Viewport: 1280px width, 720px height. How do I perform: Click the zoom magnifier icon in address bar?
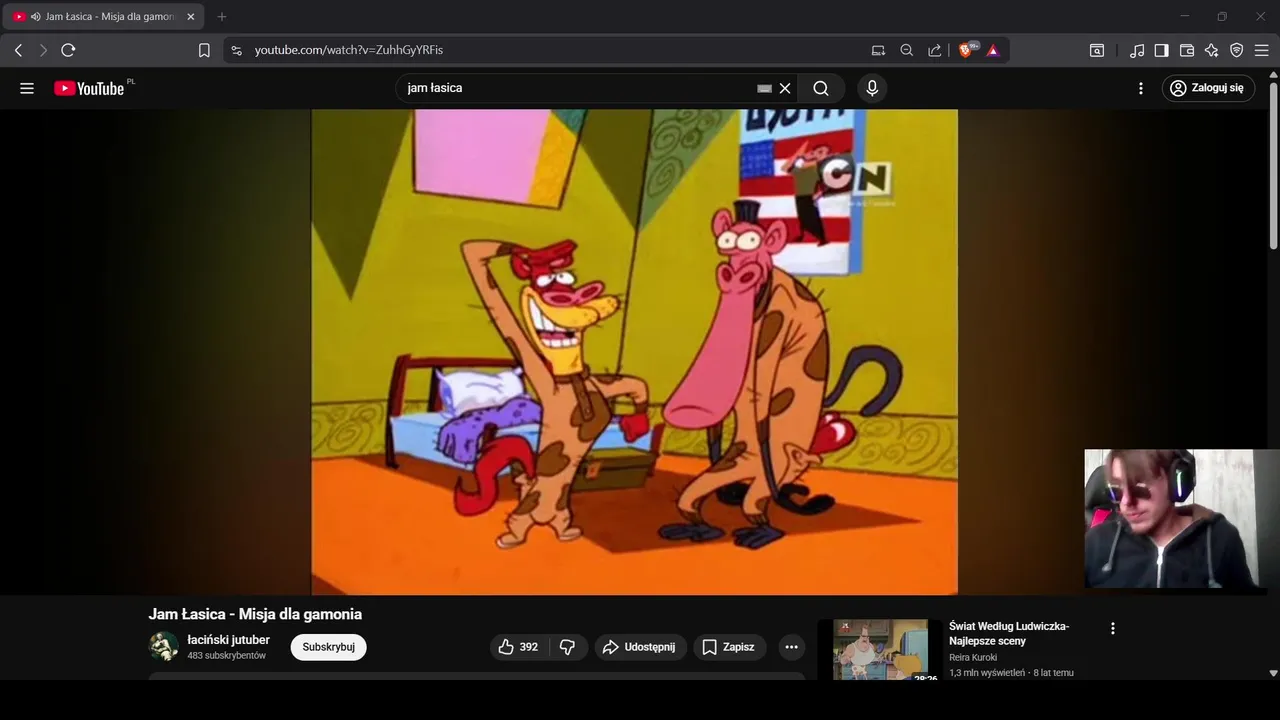[x=907, y=50]
